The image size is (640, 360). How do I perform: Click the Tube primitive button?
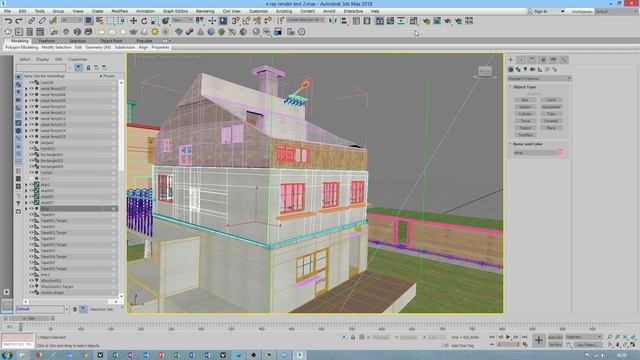pos(551,114)
